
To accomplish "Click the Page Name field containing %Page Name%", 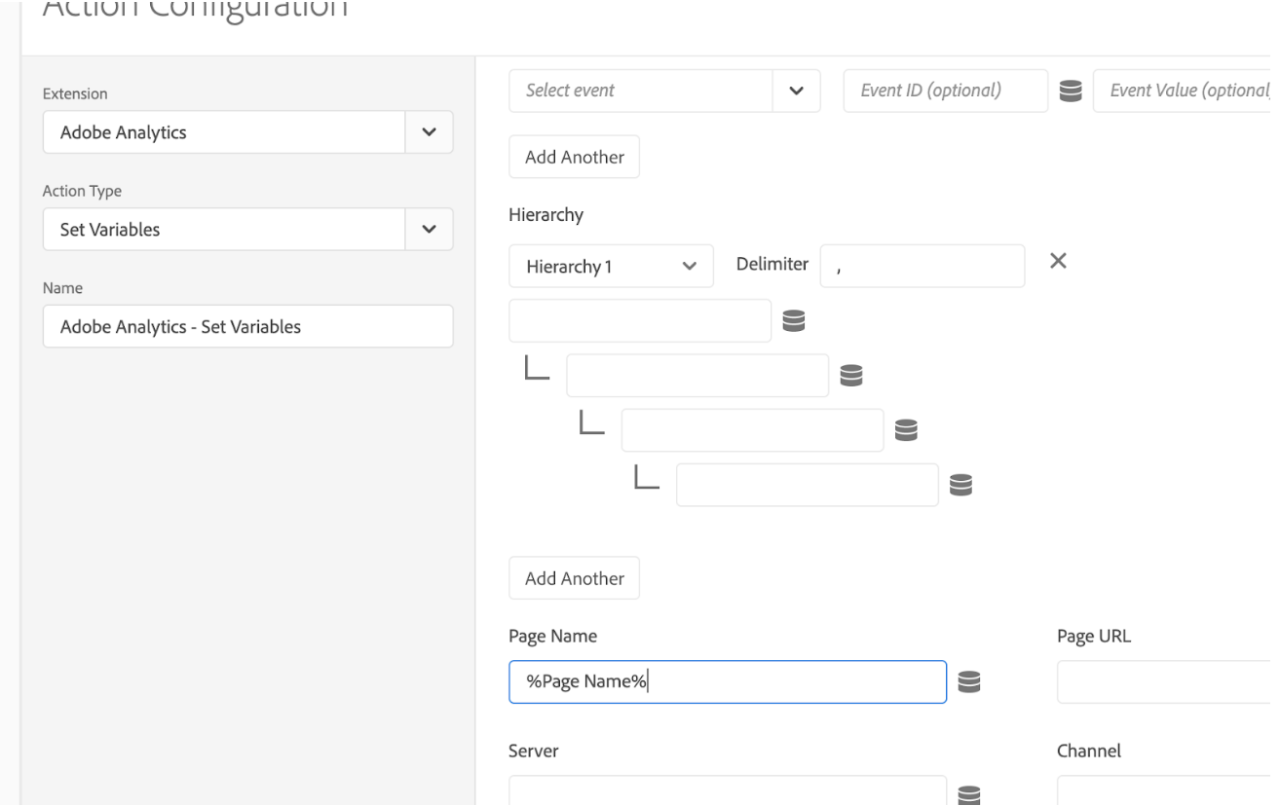I will tap(728, 682).
